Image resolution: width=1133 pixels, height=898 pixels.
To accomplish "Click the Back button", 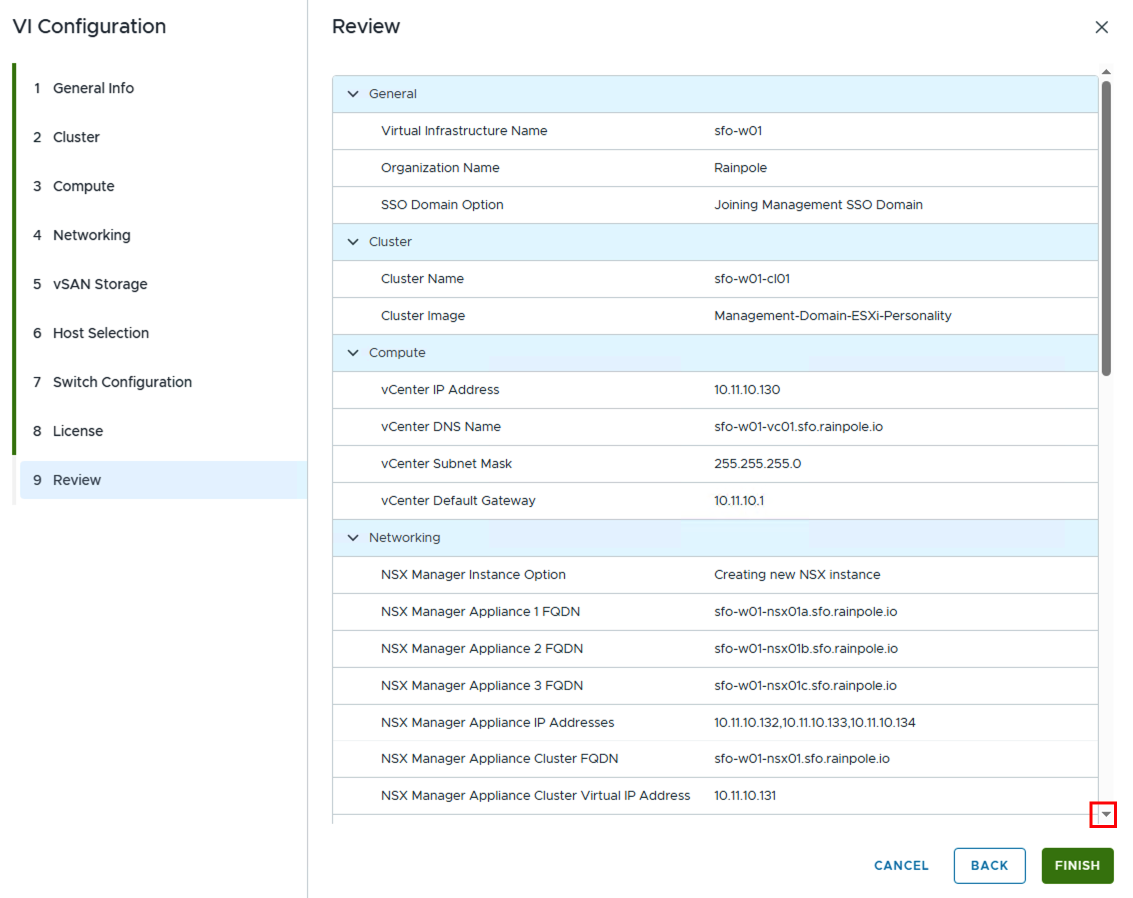I will pyautogui.click(x=989, y=866).
